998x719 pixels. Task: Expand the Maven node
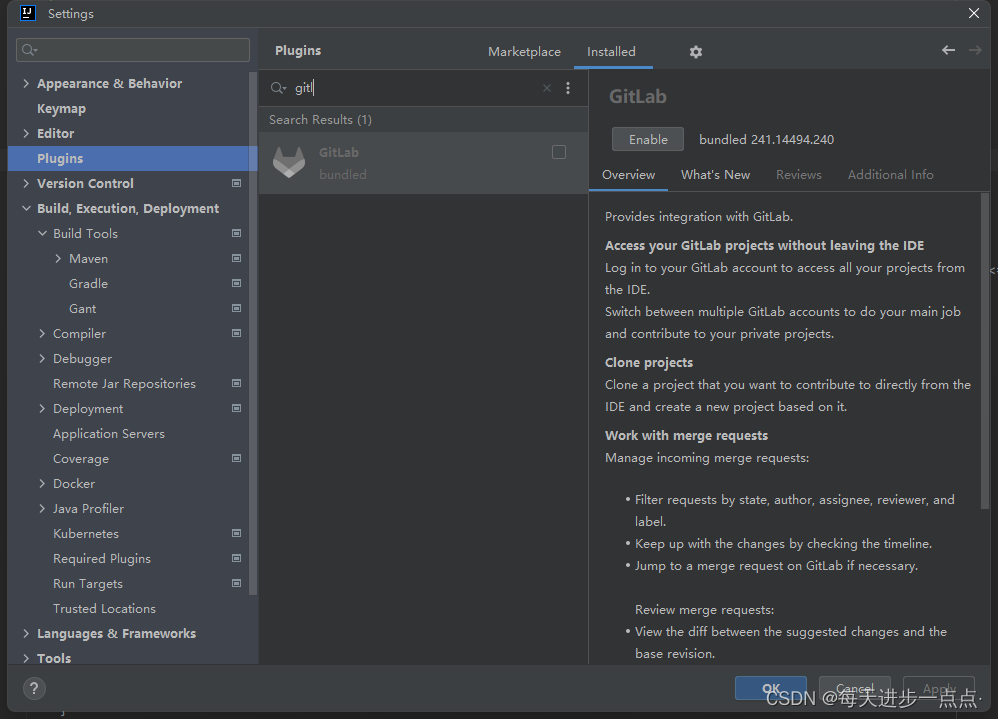[x=58, y=258]
